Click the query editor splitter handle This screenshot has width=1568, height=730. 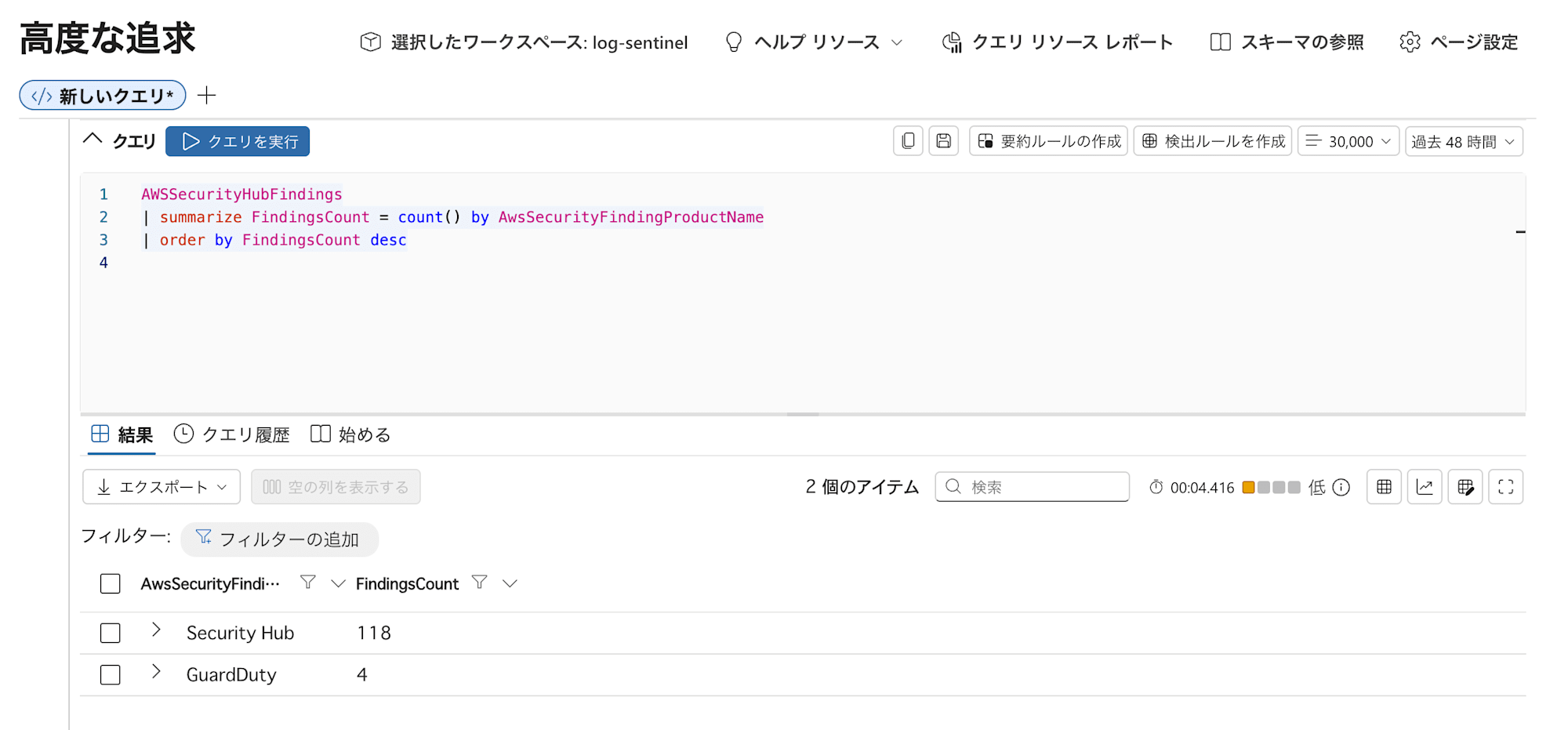point(803,414)
